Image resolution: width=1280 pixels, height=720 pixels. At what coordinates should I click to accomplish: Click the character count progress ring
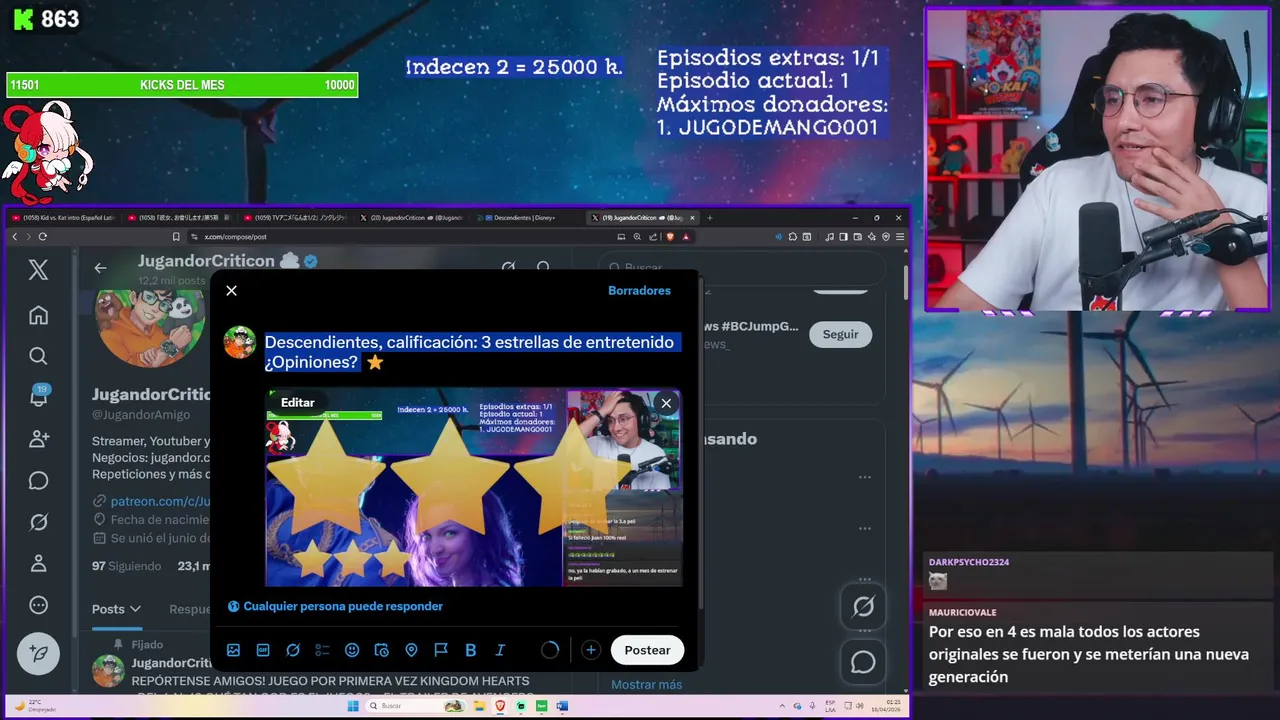[550, 650]
